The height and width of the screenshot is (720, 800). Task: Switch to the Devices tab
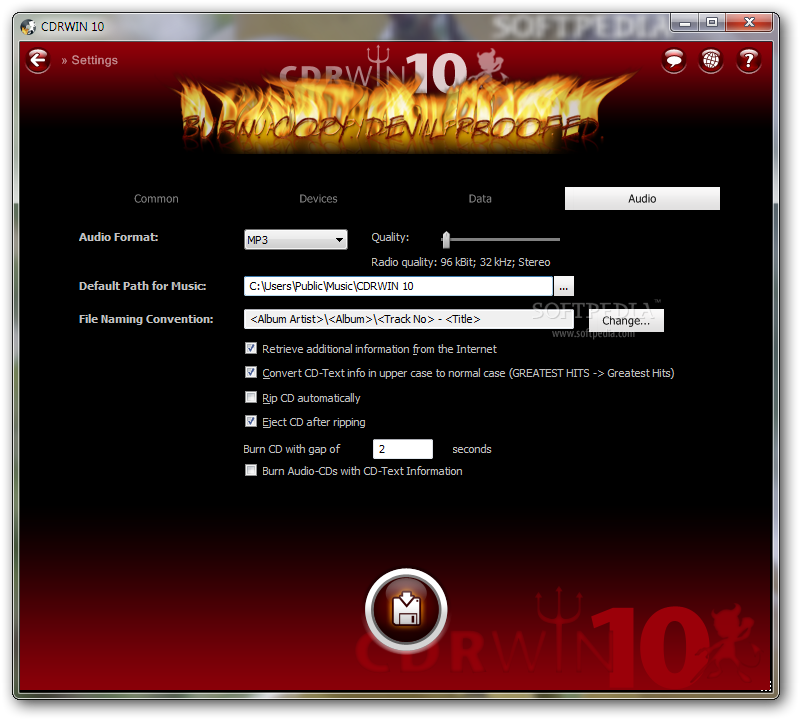pos(318,198)
